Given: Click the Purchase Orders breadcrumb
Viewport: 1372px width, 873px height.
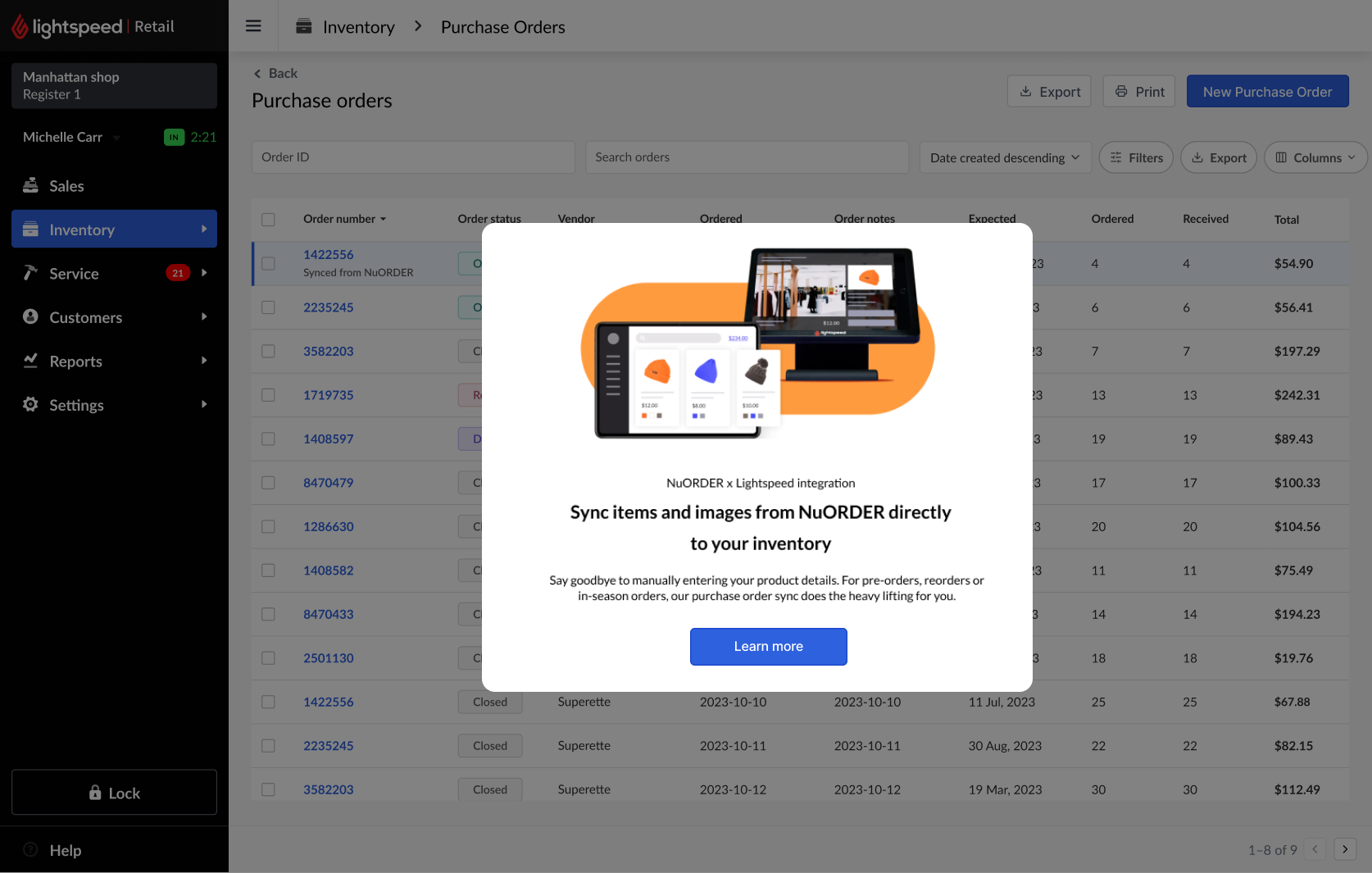Looking at the screenshot, I should click(x=503, y=27).
